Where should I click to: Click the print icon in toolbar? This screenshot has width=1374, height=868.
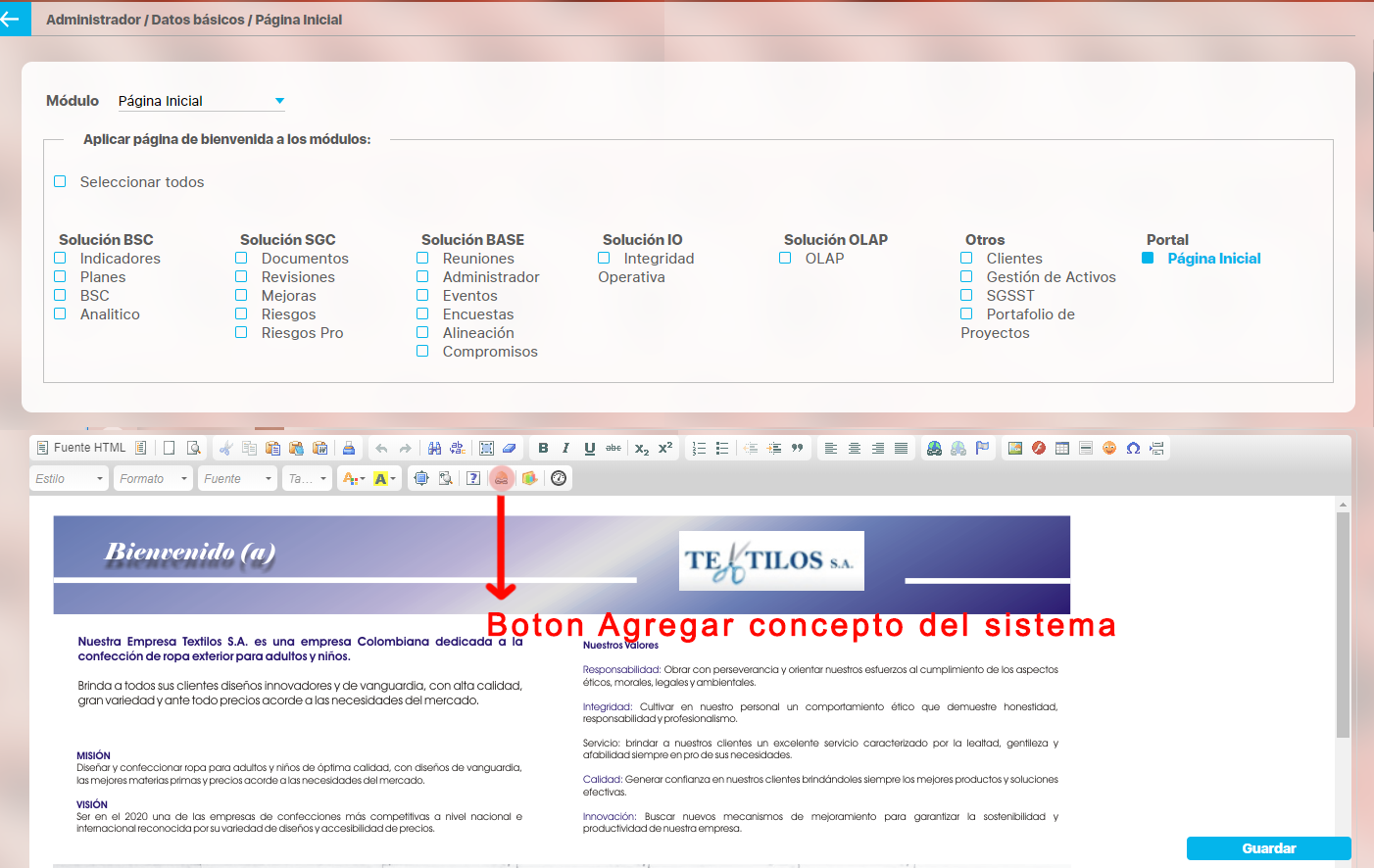point(348,448)
